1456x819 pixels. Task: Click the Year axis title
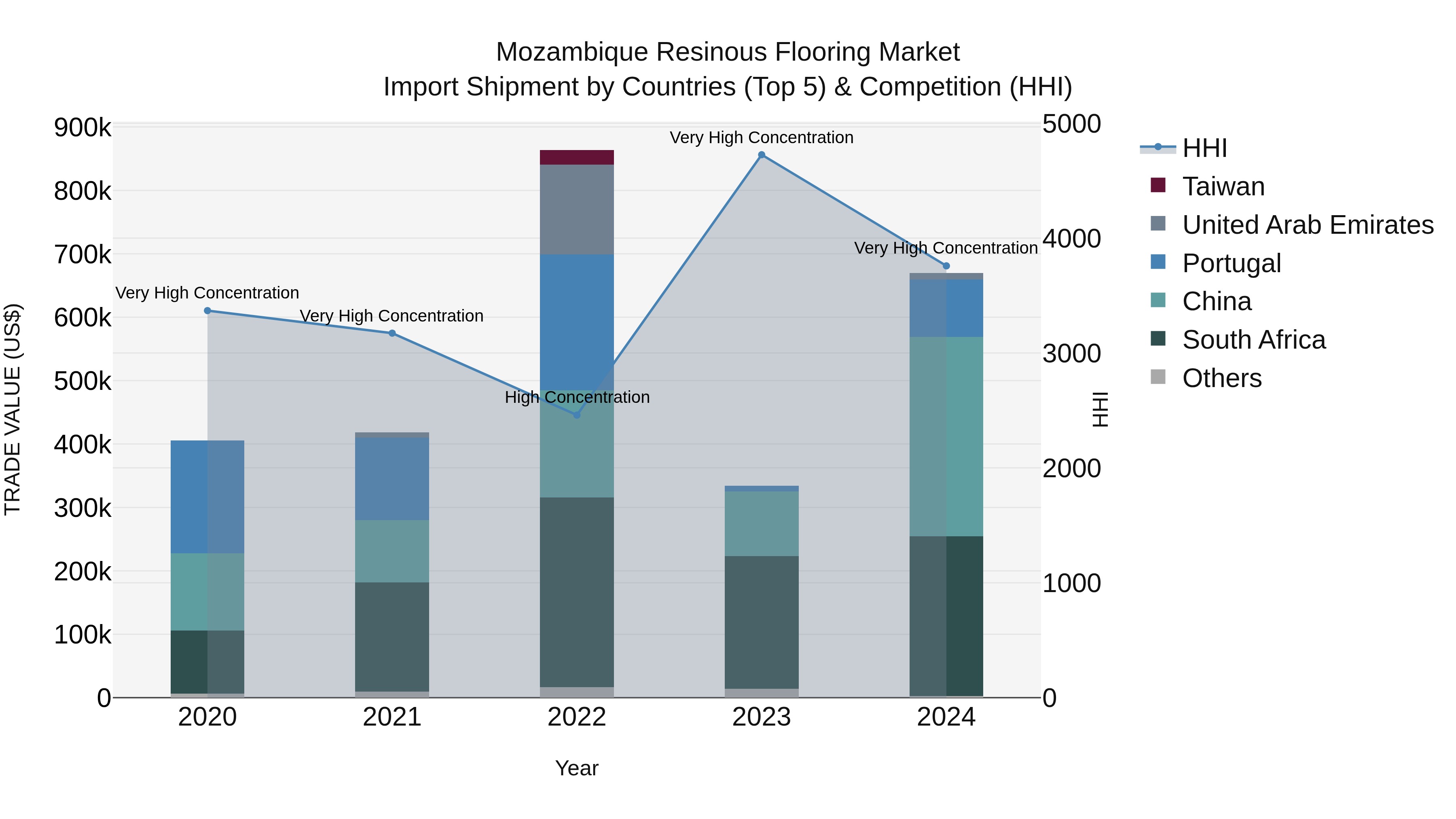tap(577, 769)
